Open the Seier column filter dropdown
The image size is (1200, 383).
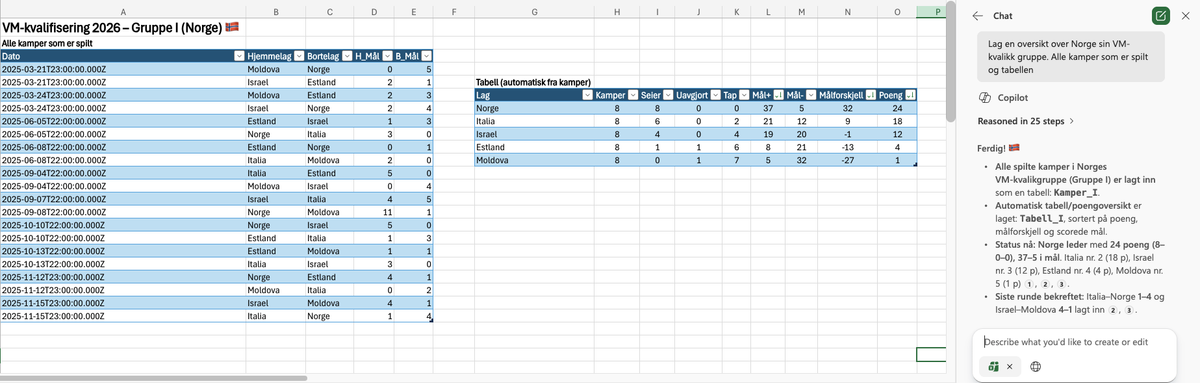point(669,94)
